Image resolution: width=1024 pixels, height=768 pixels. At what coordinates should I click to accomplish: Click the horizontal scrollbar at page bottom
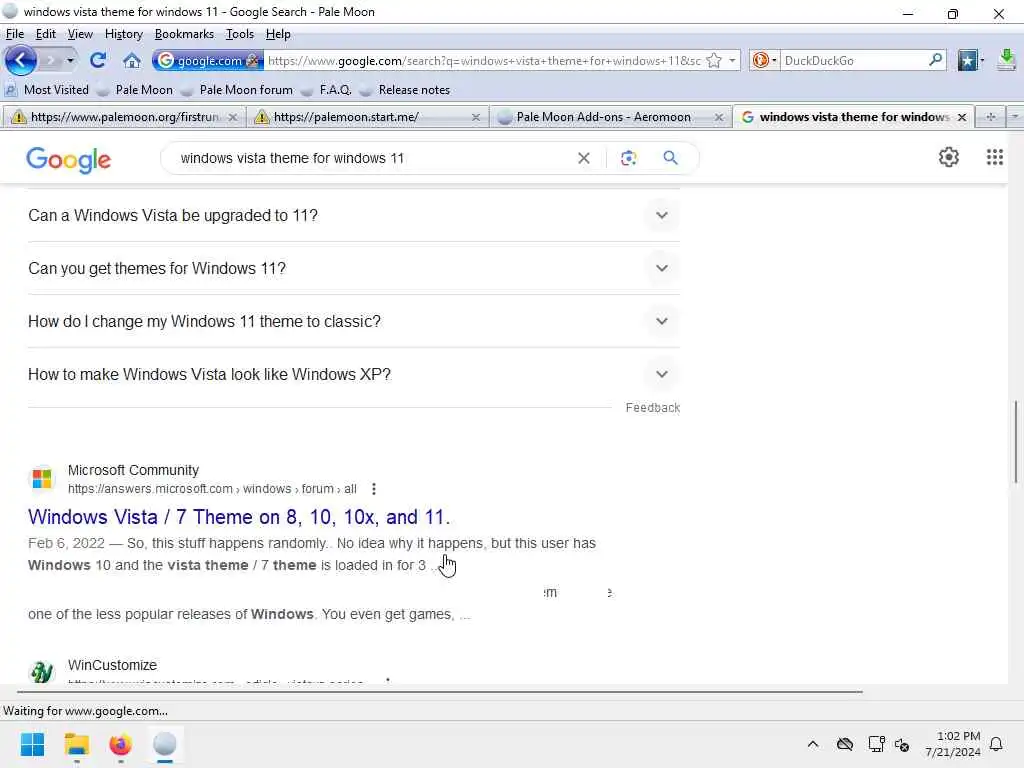(439, 691)
